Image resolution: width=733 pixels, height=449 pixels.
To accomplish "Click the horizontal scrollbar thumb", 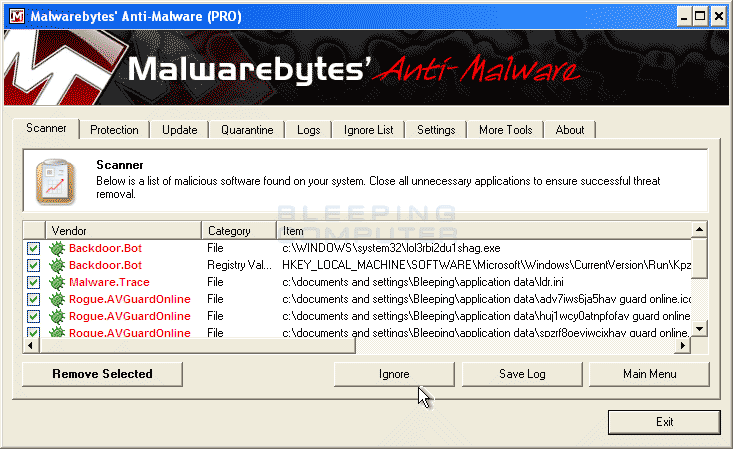I will click(197, 346).
